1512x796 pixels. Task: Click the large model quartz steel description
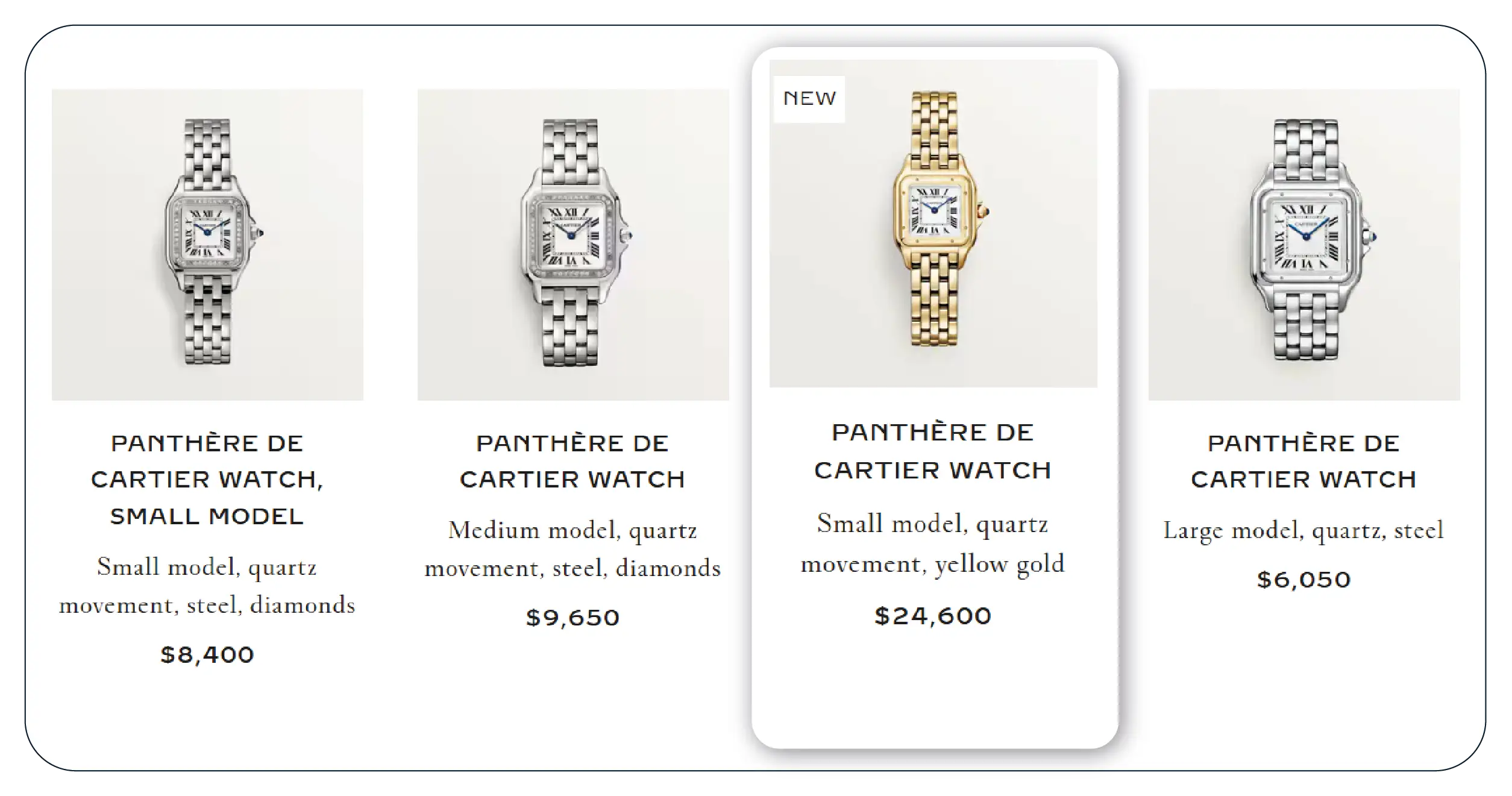(x=1304, y=531)
